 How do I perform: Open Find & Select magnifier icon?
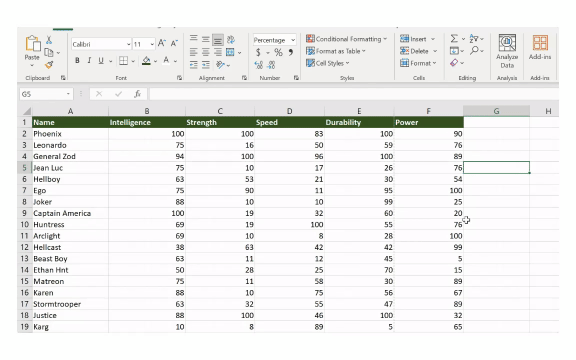pos(474,50)
